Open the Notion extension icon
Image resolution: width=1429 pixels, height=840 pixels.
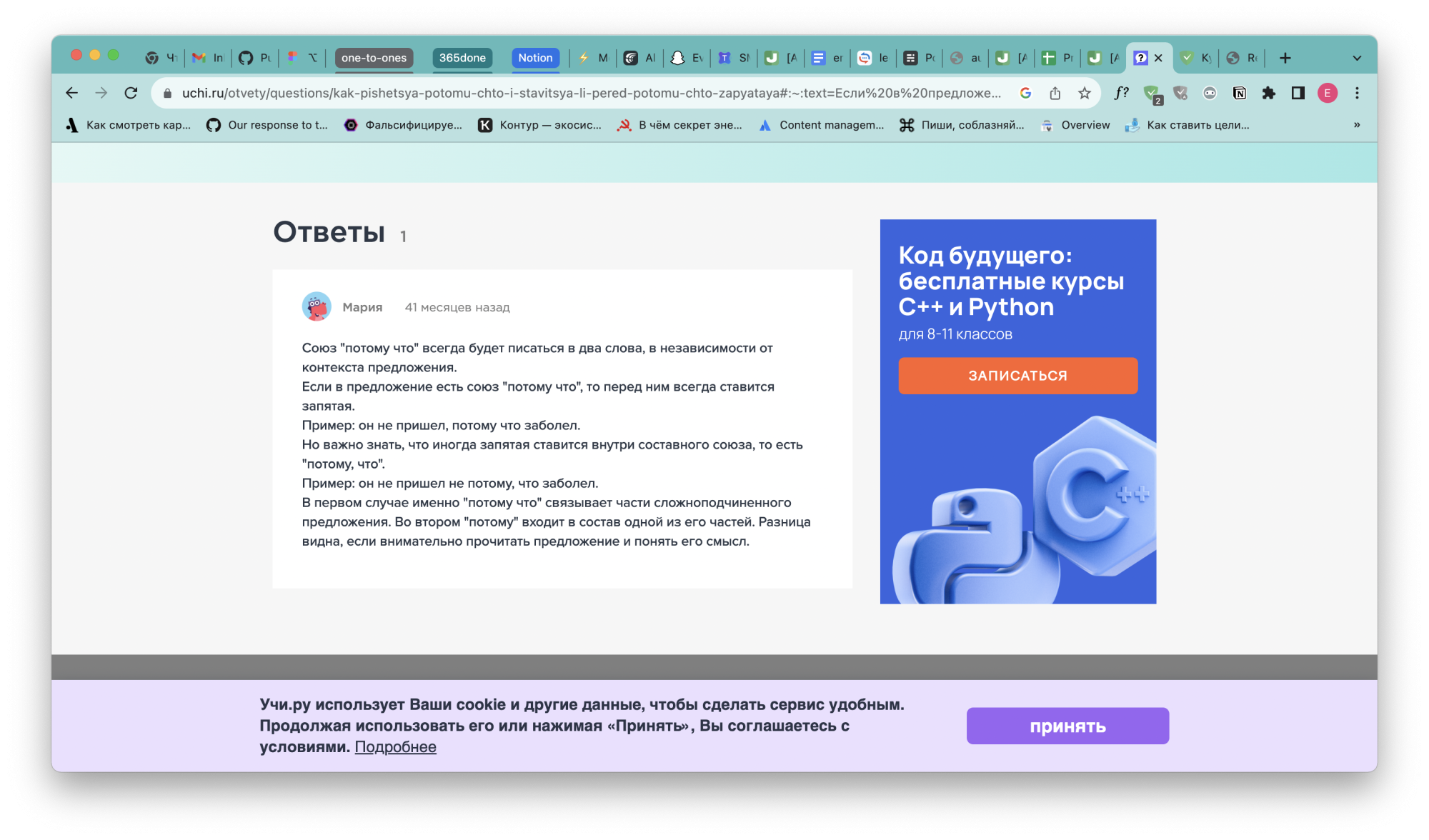click(1240, 93)
